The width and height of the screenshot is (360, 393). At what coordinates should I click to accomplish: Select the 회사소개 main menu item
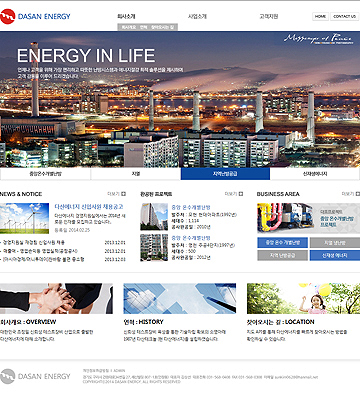pyautogui.click(x=126, y=16)
